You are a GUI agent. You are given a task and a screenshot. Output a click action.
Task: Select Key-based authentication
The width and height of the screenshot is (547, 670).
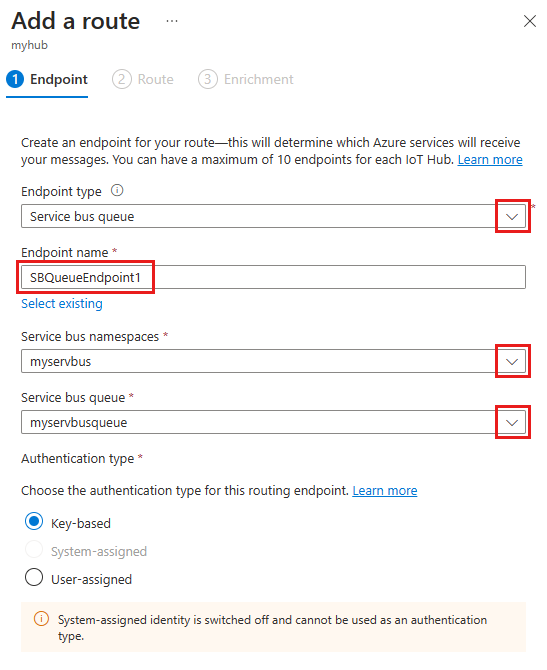[34, 521]
